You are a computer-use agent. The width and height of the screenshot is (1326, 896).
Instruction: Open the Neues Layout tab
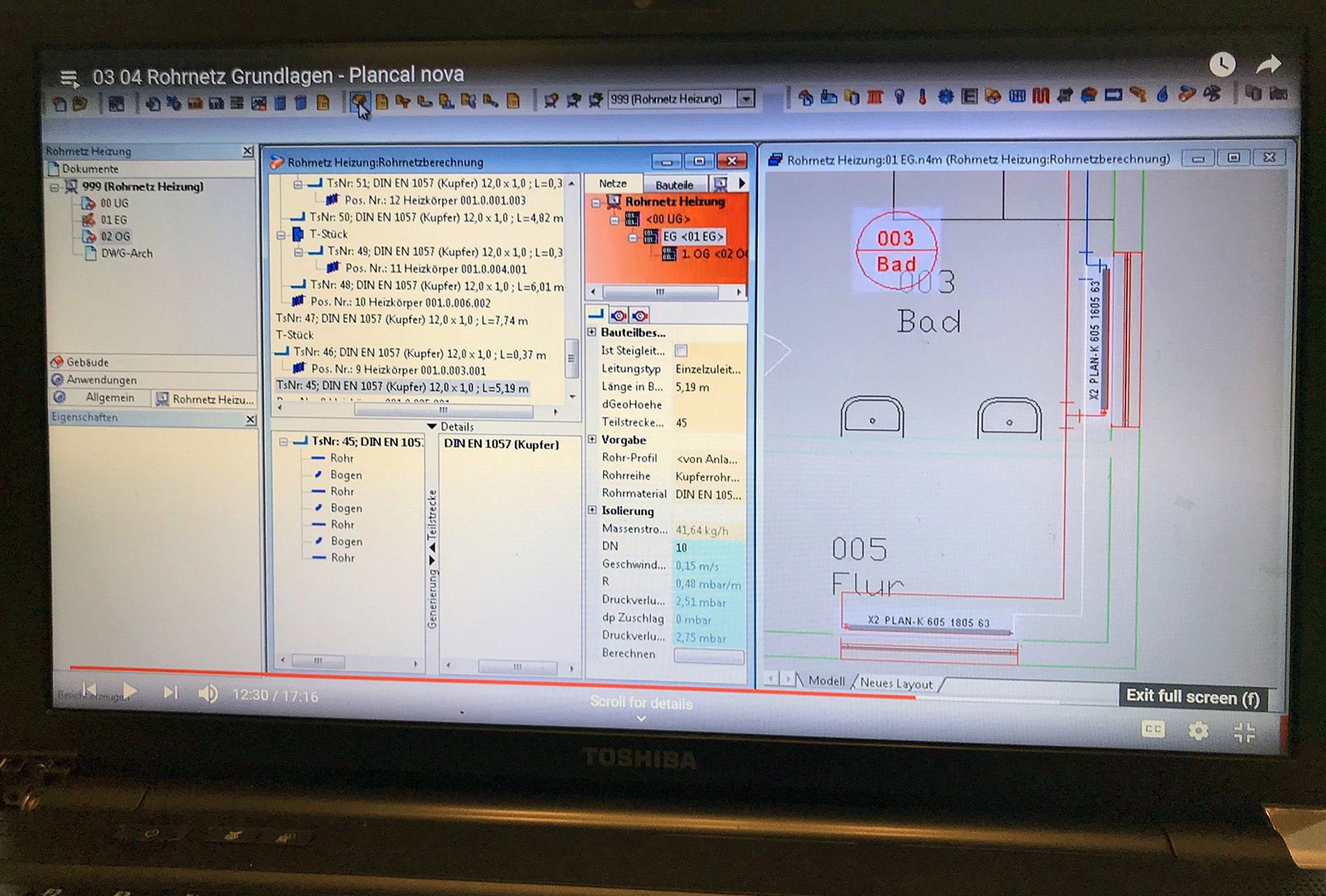pos(896,683)
